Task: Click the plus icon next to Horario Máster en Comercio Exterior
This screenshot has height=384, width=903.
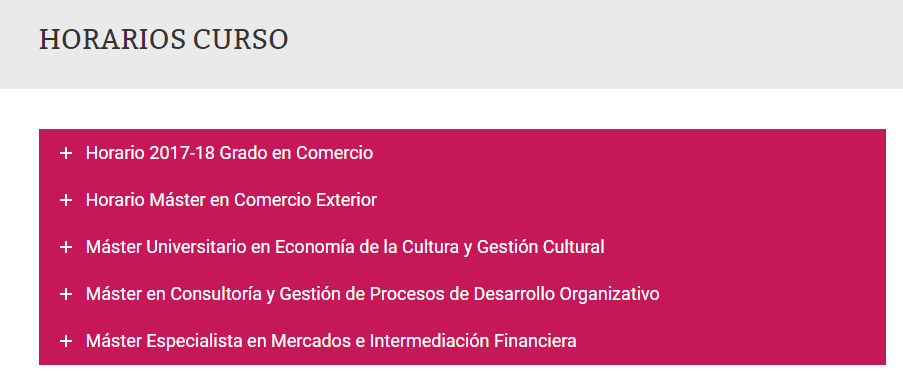Action: (66, 200)
